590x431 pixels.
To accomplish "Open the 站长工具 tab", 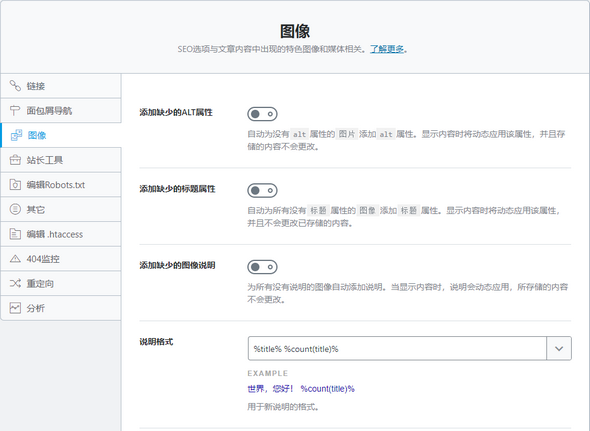I will 61,160.
